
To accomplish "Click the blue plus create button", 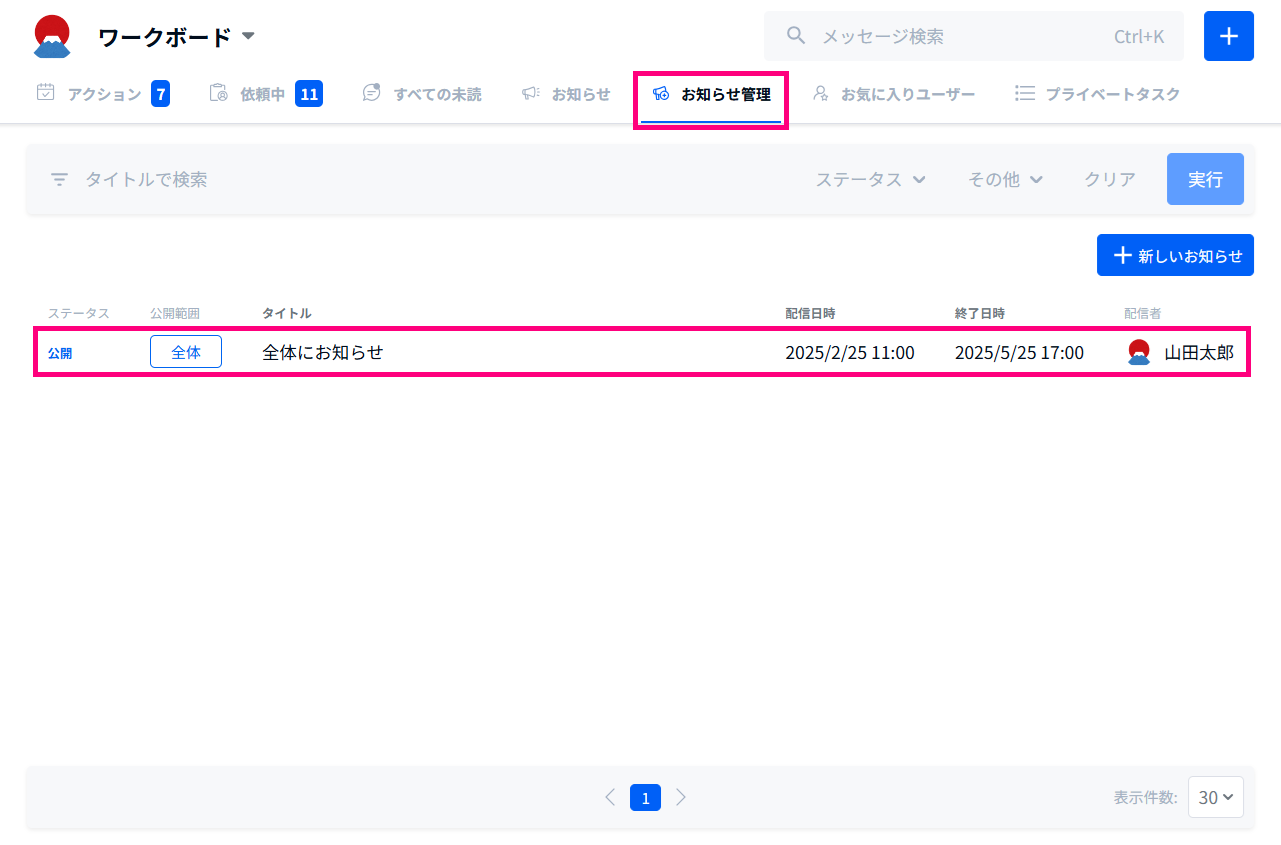I will (x=1228, y=37).
